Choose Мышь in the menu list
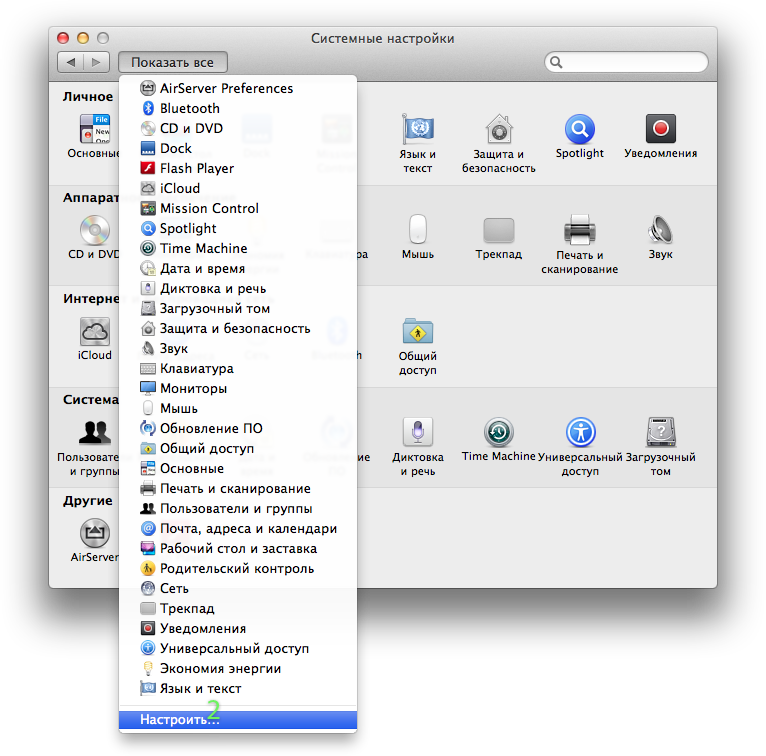Screen dimensions: 766x756 [x=238, y=409]
